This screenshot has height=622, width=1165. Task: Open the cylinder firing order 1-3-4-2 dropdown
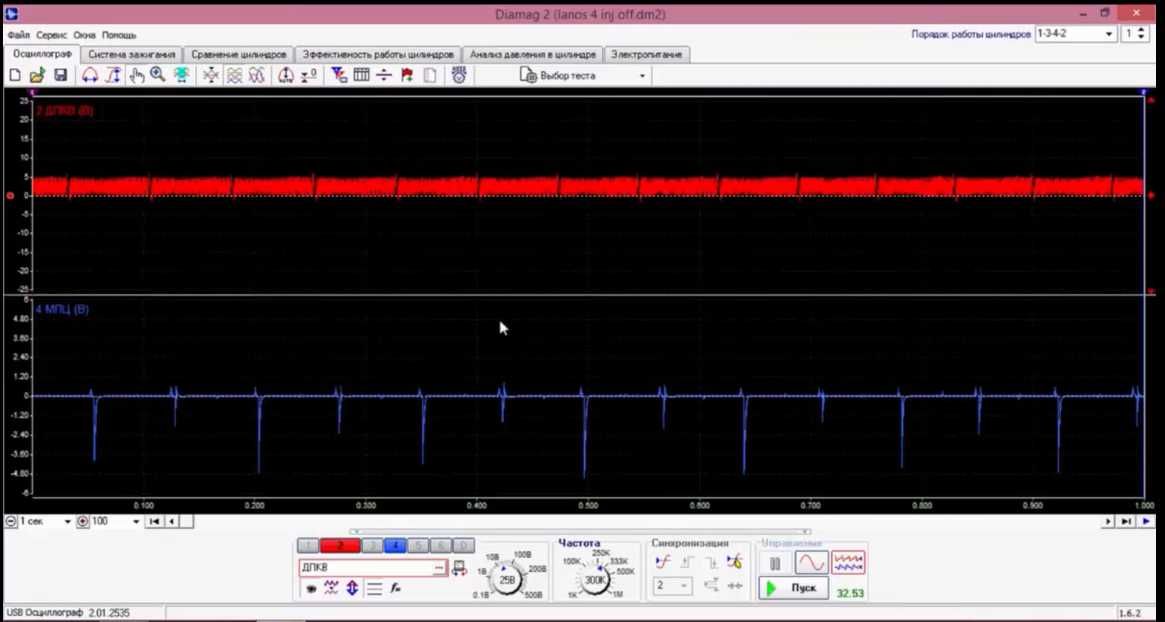(x=1076, y=33)
